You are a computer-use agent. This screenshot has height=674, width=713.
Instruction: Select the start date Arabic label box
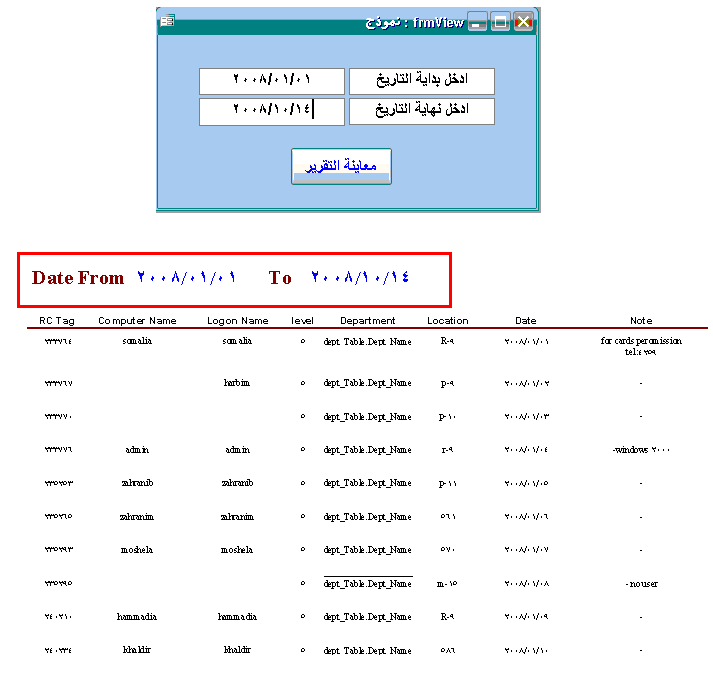click(422, 81)
